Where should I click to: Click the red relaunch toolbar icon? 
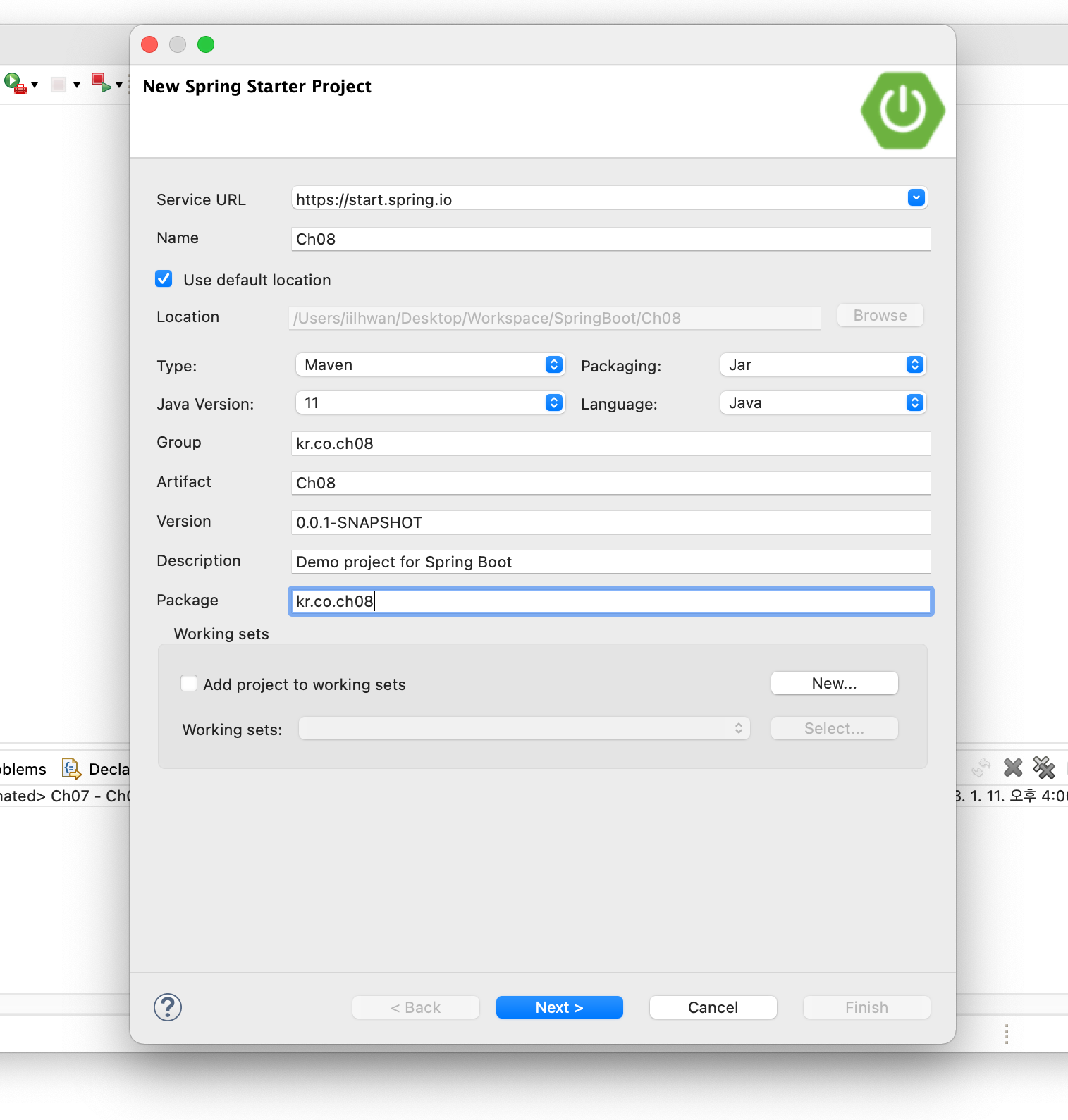pos(101,83)
